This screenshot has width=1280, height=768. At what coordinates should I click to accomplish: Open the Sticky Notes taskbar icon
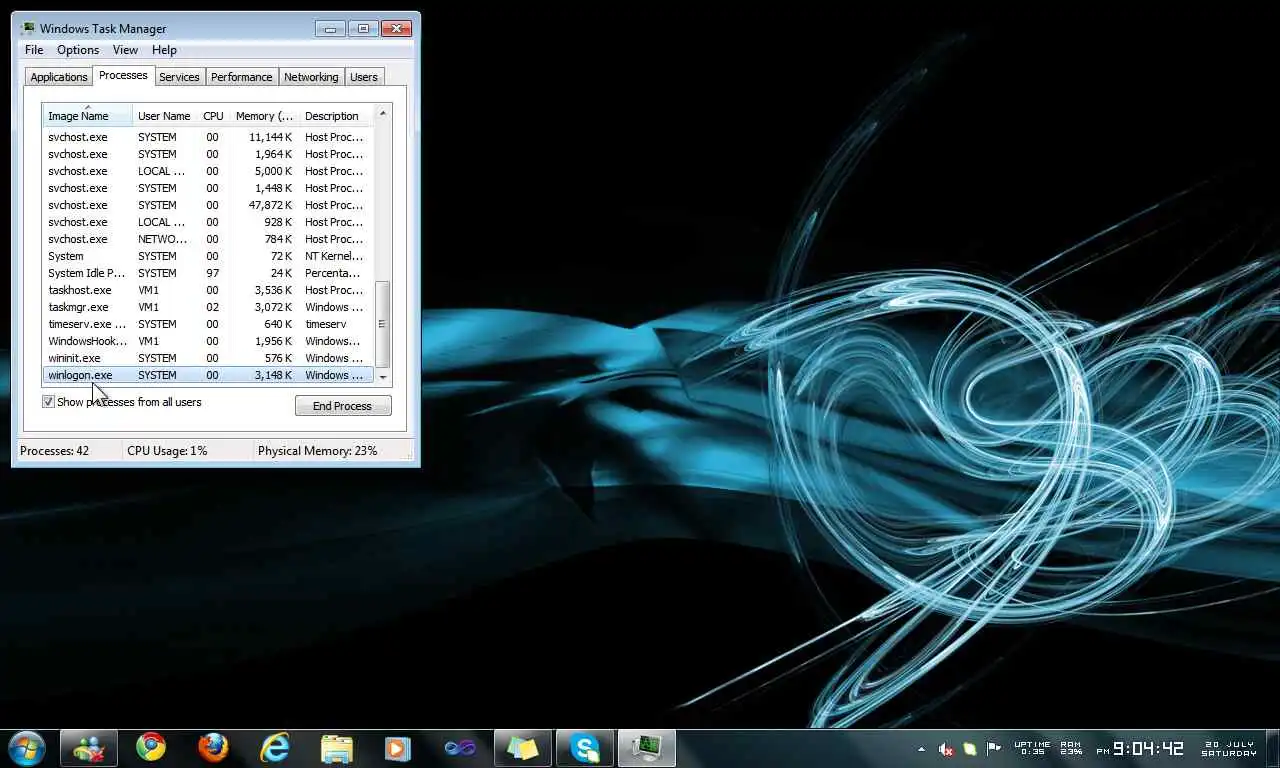(x=523, y=747)
